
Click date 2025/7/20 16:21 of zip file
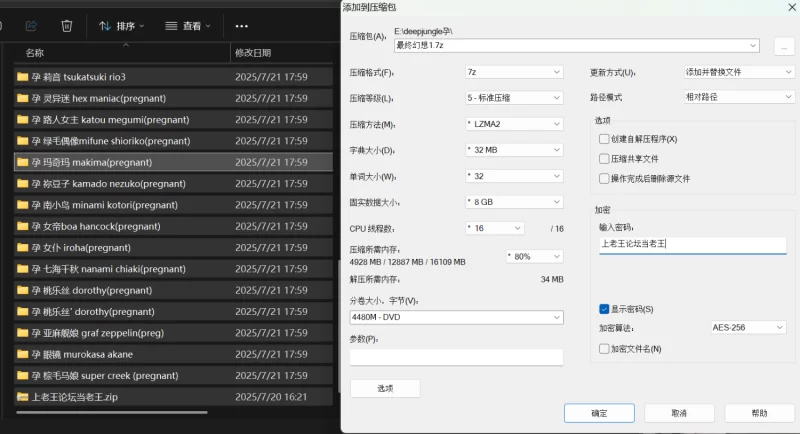[x=271, y=397]
